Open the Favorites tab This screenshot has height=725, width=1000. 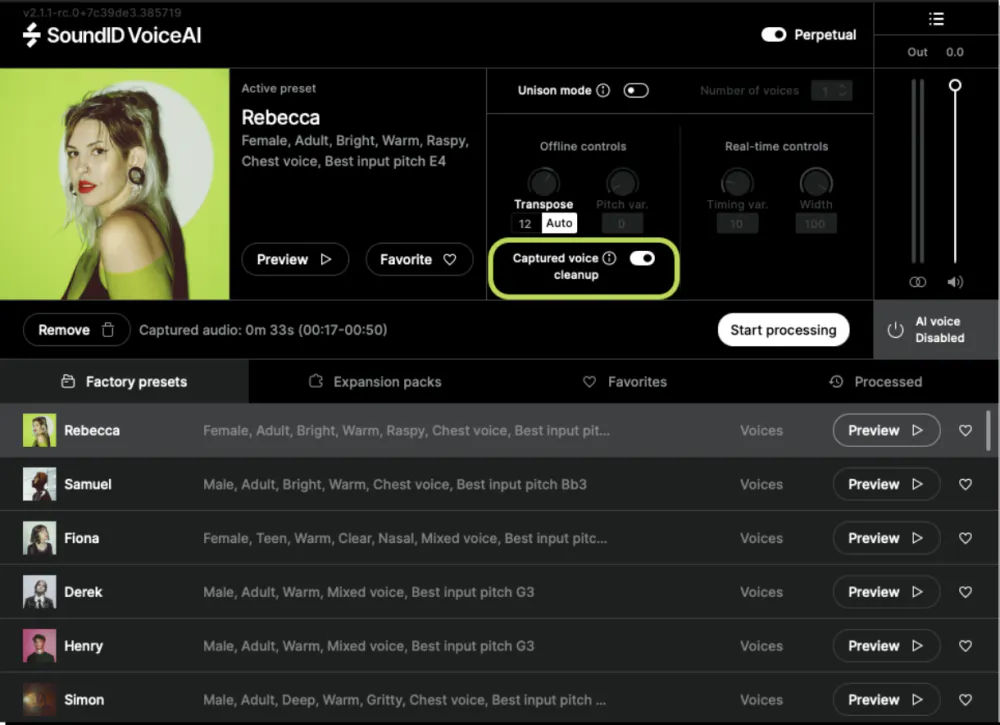point(625,381)
